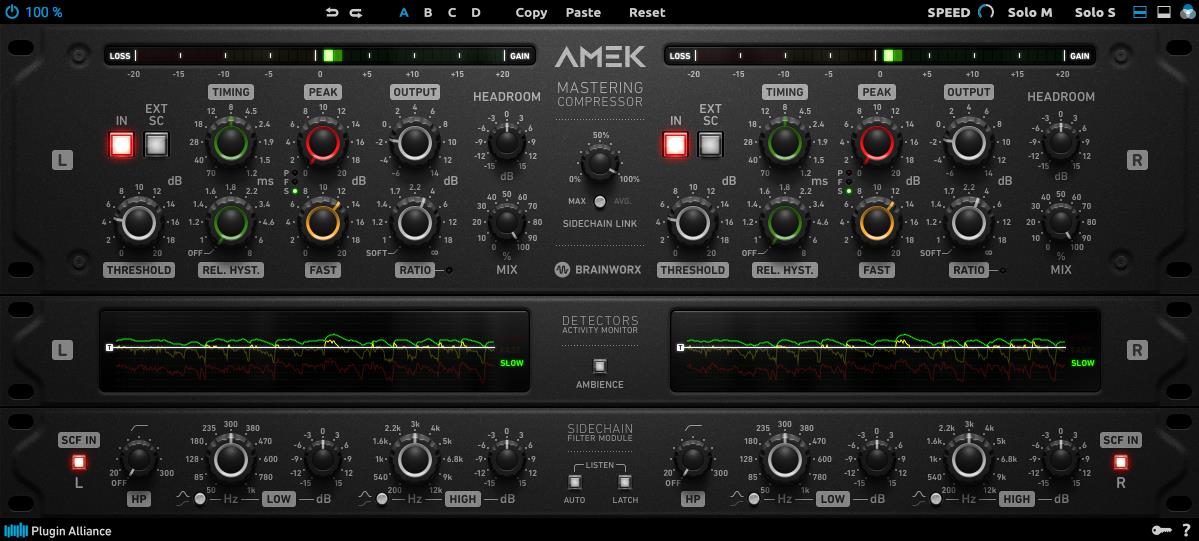Click the license key icon

[x=1160, y=530]
